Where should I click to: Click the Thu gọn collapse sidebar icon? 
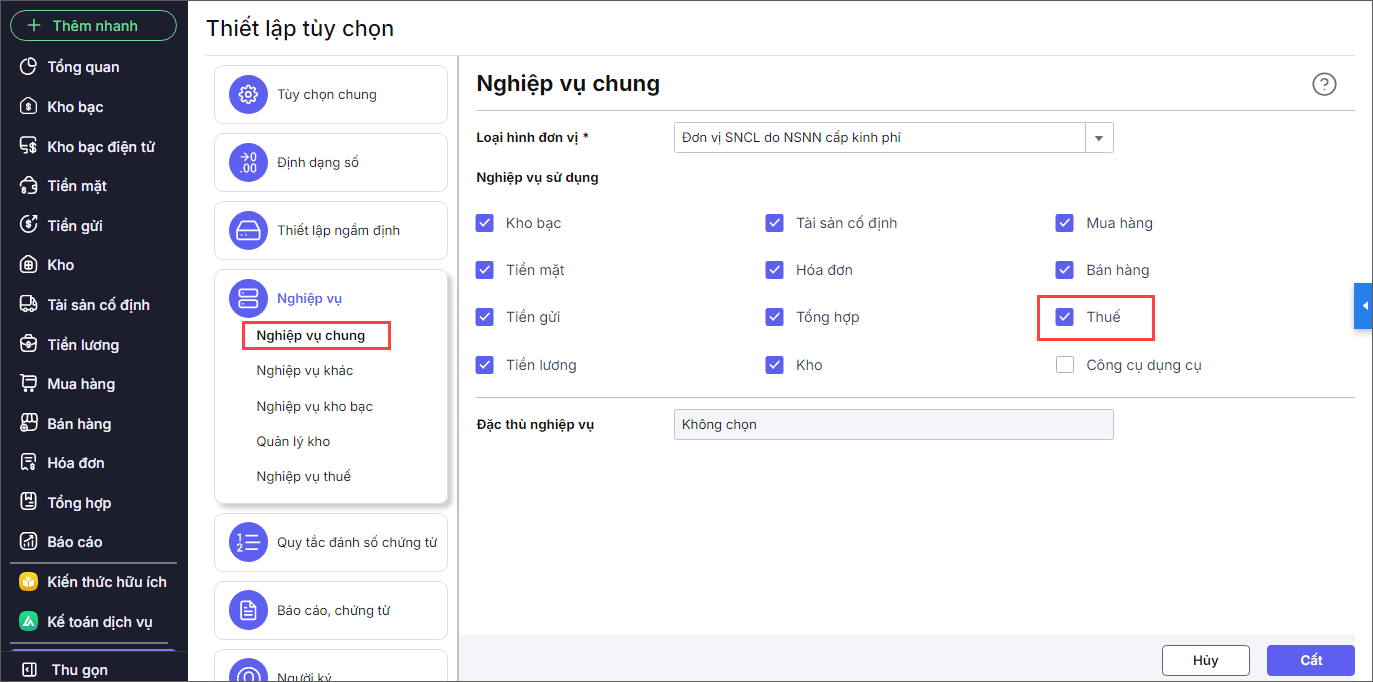point(29,670)
